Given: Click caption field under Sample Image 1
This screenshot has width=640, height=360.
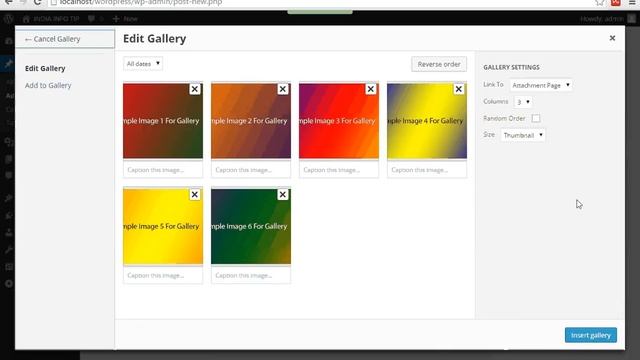Looking at the screenshot, I should click(163, 170).
